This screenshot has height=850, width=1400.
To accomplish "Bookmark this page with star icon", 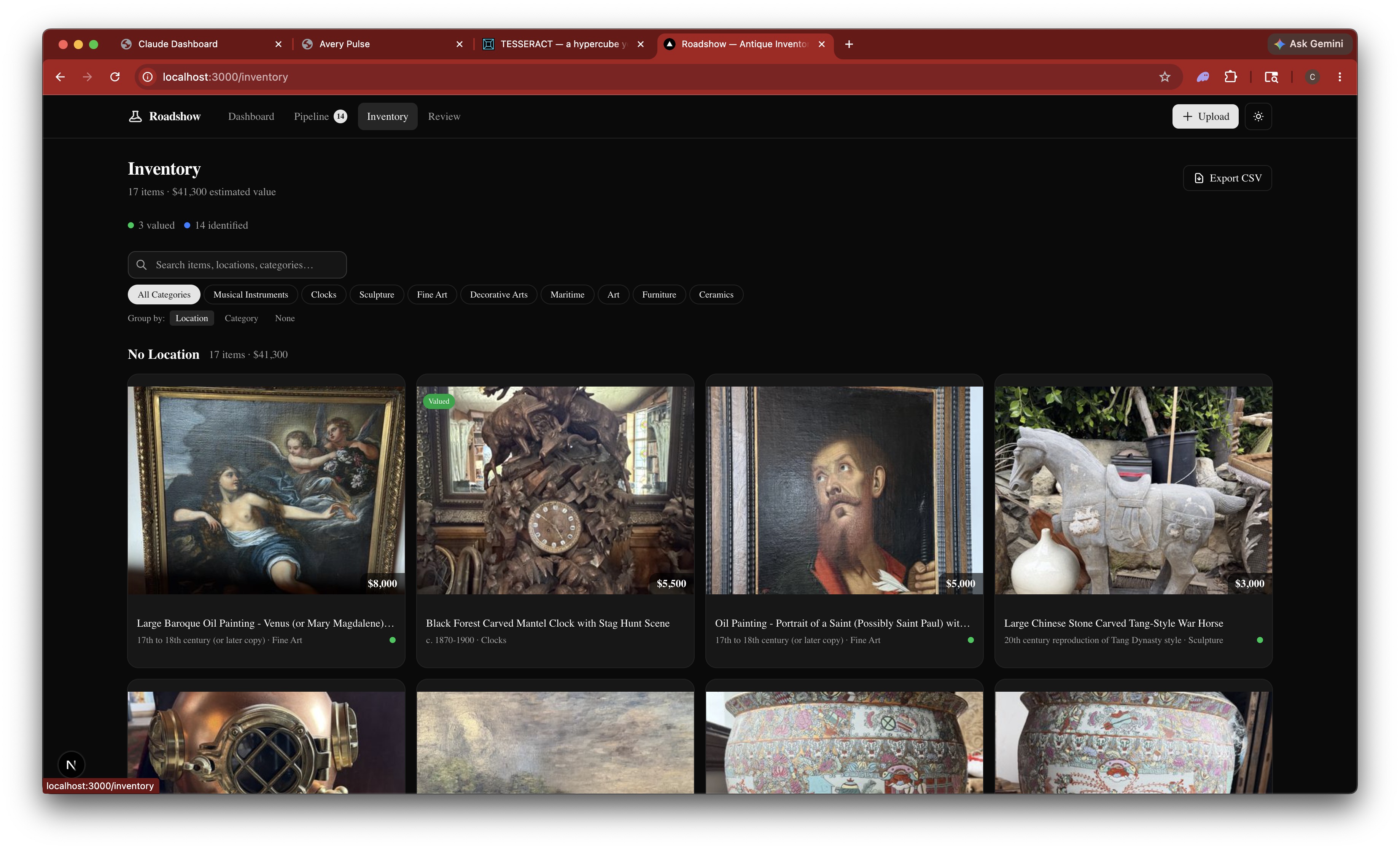I will (1165, 77).
